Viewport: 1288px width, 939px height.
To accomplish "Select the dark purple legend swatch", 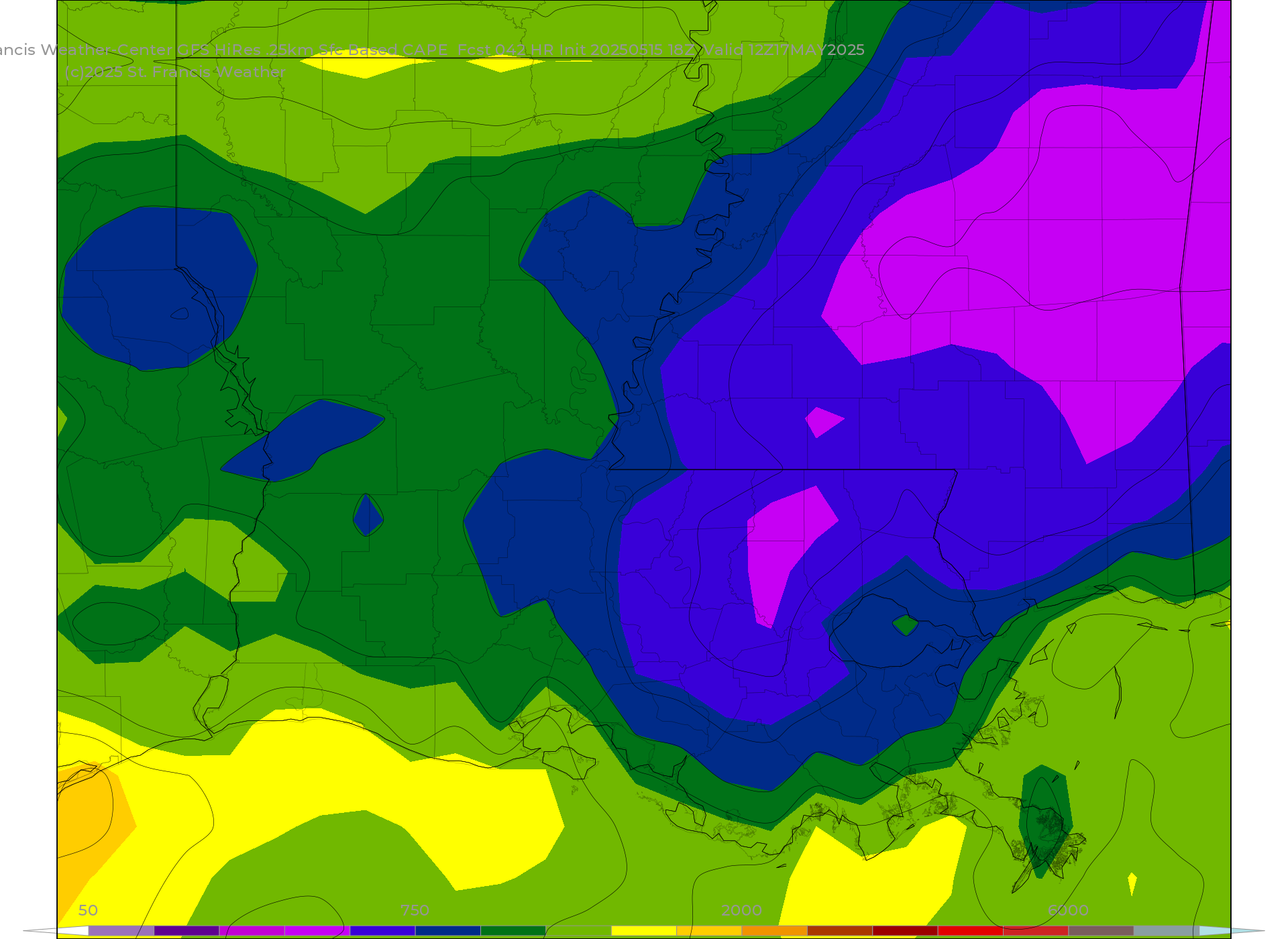I will (186, 931).
